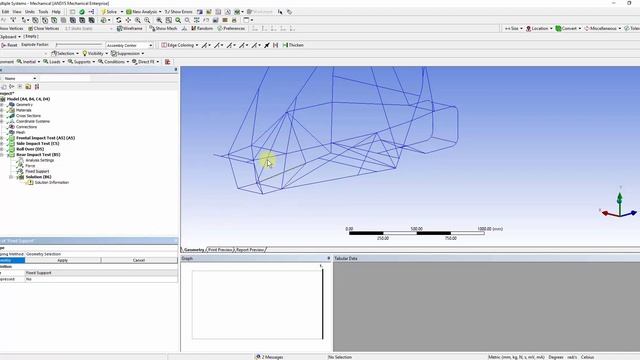The width and height of the screenshot is (640, 360).
Task: Click the Reset explode button
Action: [x=9, y=45]
